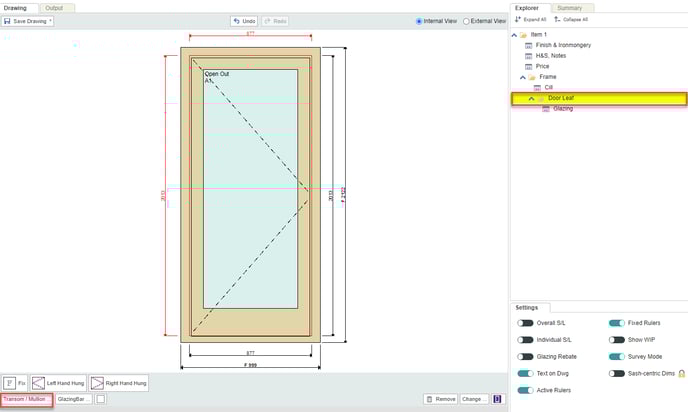Click the Fix sash type icon
This screenshot has width=688, height=412.
pos(9,382)
